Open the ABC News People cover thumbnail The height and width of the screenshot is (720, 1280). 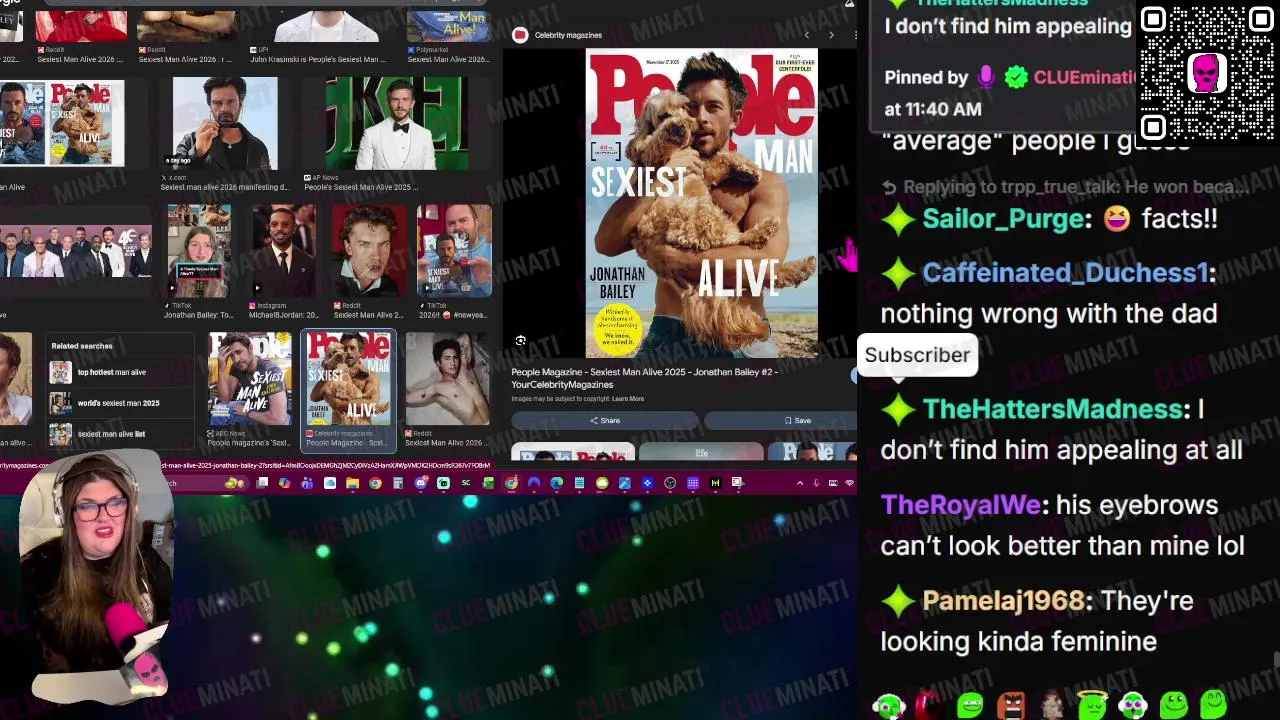click(x=250, y=379)
